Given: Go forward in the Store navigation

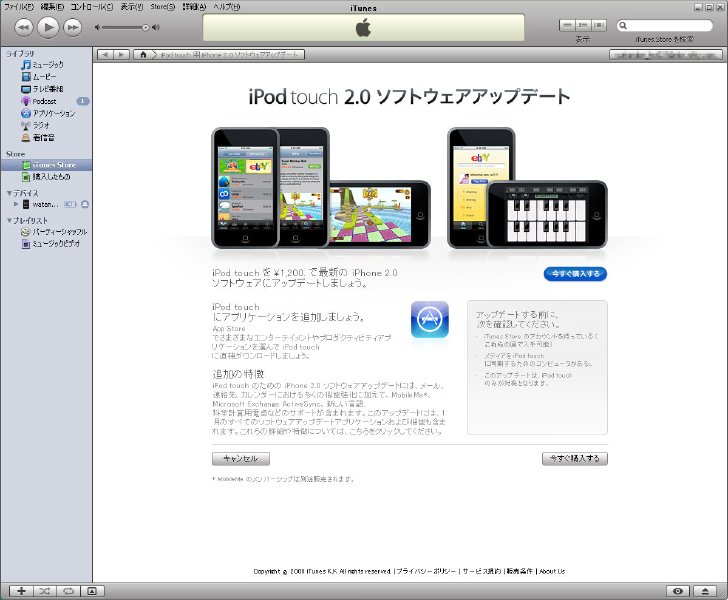Looking at the screenshot, I should point(121,55).
